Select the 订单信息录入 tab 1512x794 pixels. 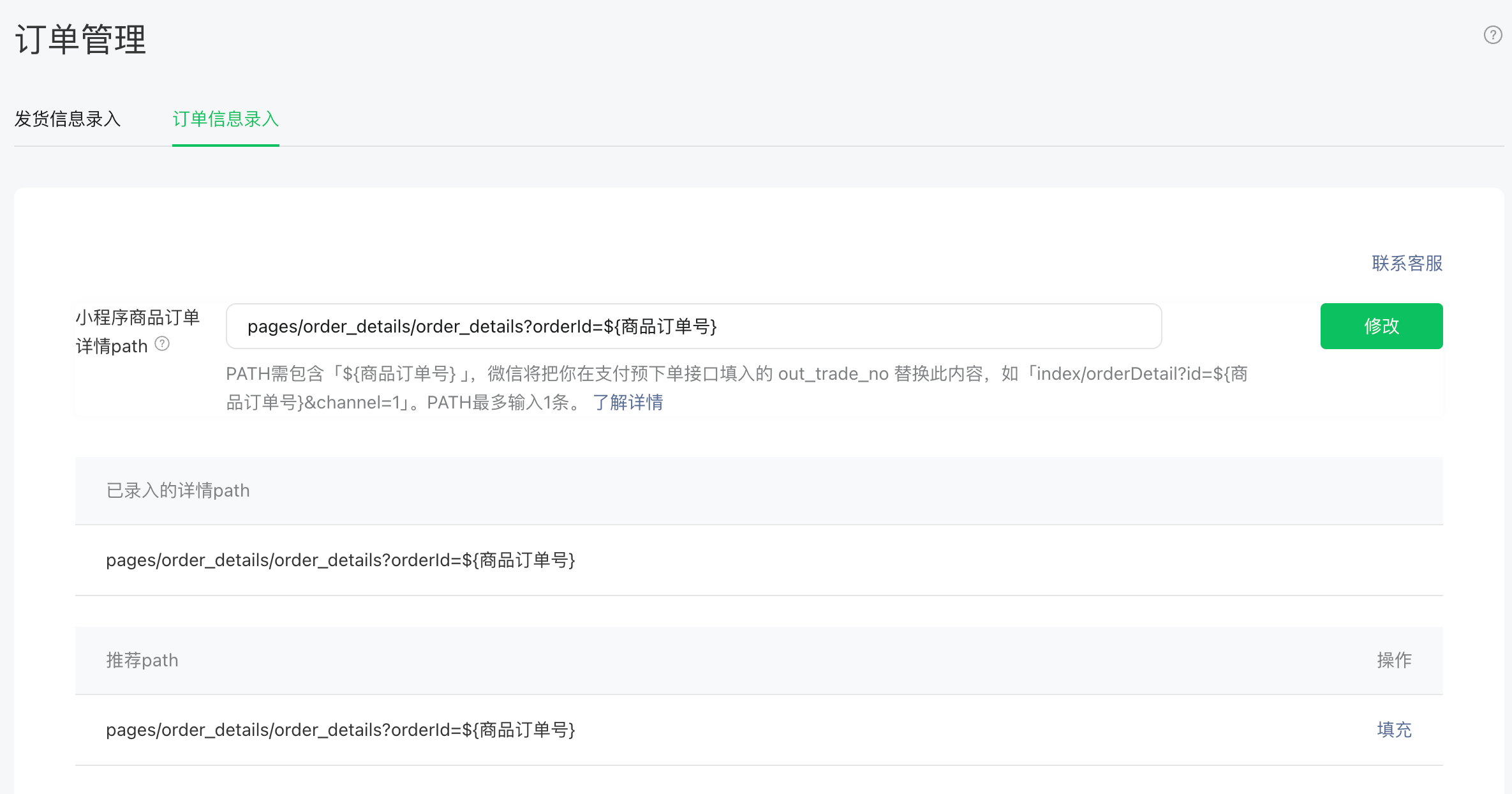click(x=225, y=119)
